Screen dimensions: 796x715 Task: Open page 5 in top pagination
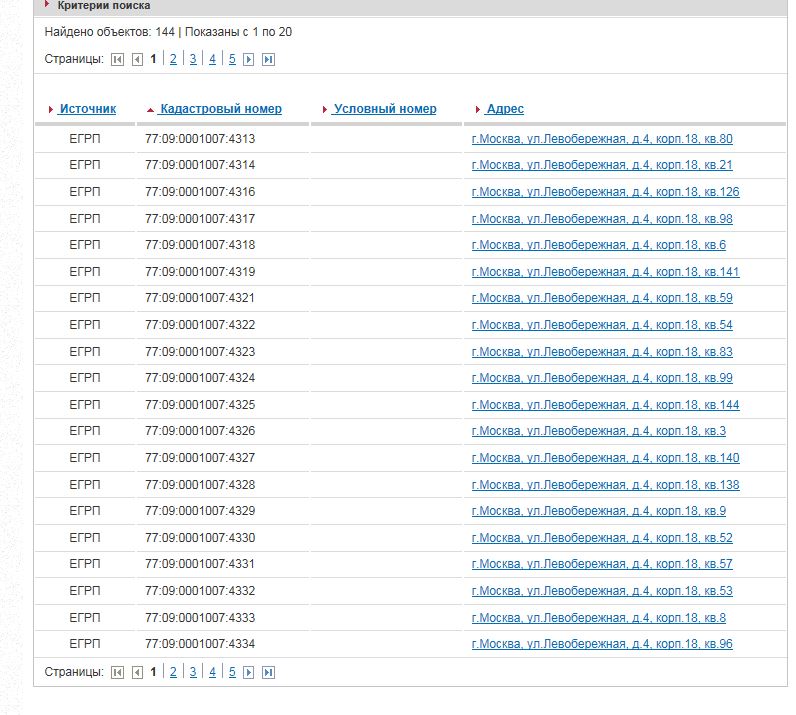click(231, 60)
